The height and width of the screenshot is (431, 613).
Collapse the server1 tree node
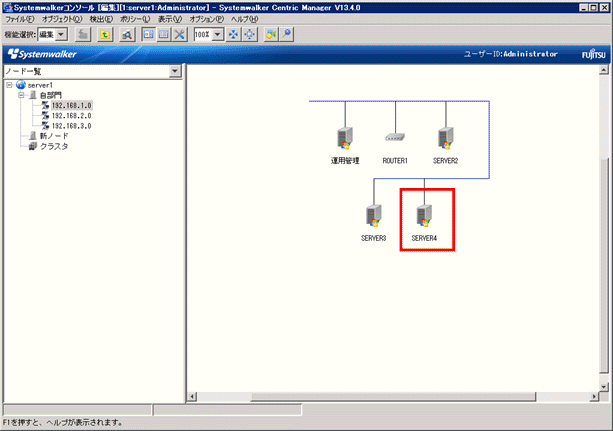coord(9,85)
